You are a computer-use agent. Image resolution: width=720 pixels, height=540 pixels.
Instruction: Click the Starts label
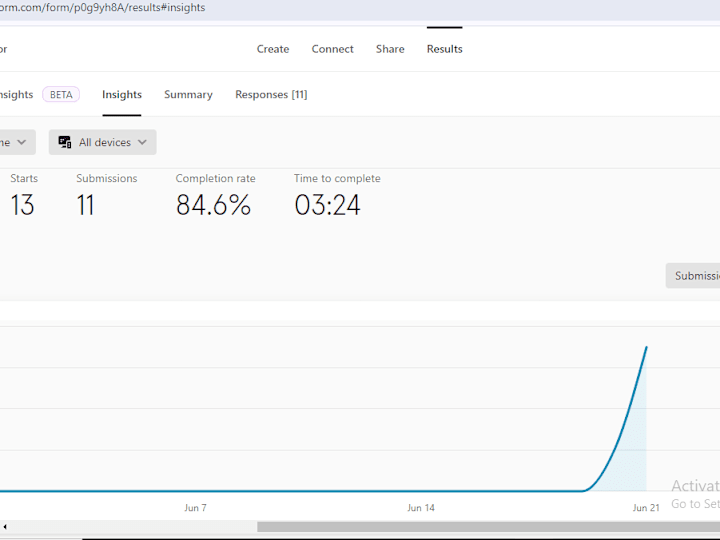(24, 178)
